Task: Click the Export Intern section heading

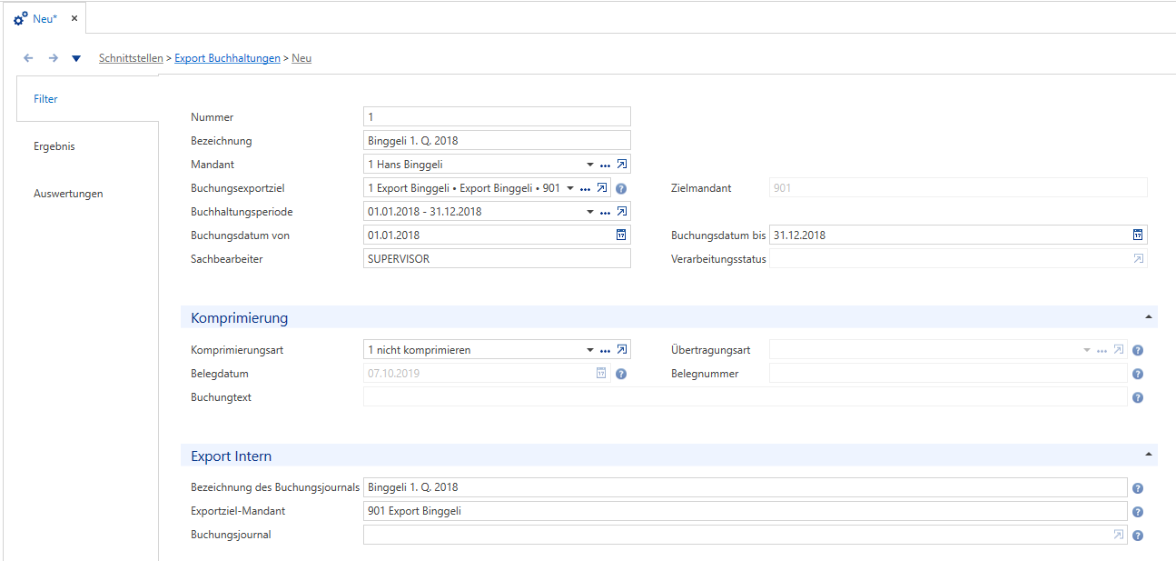Action: click(x=231, y=455)
